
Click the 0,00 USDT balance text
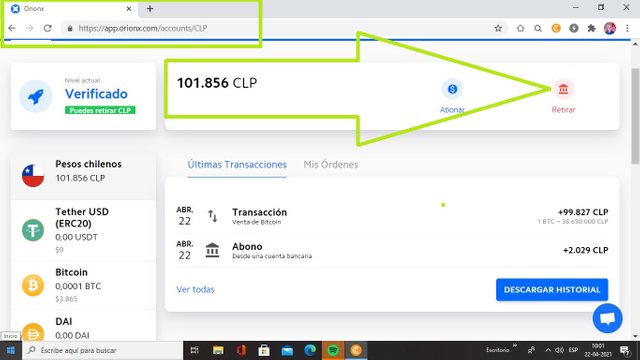[x=76, y=237]
